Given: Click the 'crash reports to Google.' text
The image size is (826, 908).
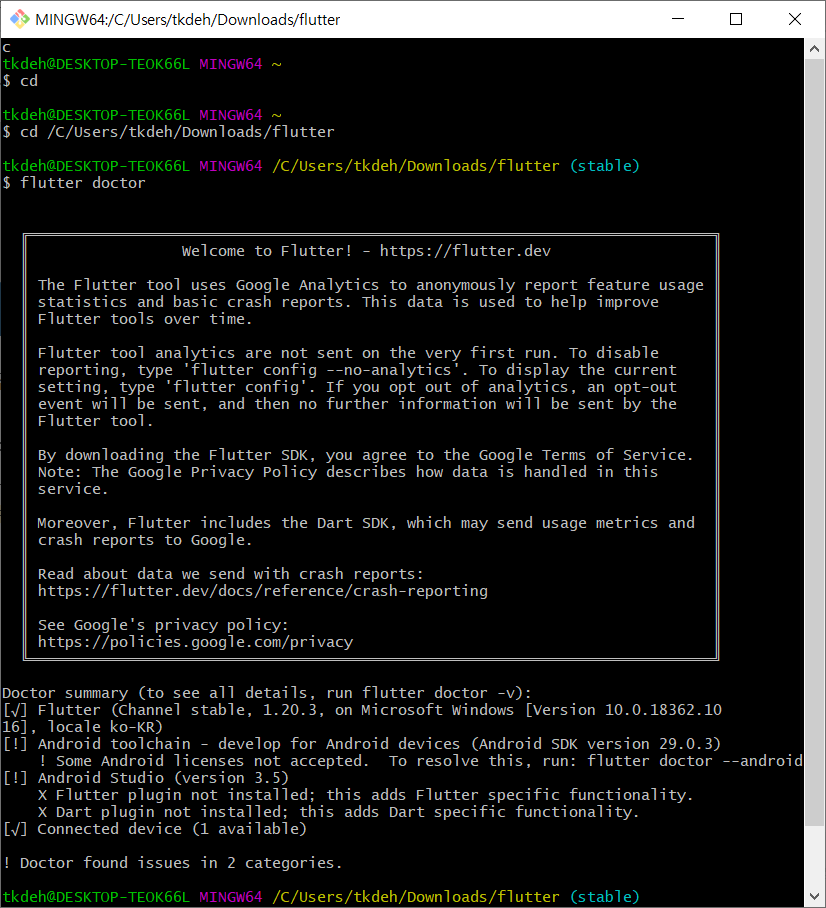Looking at the screenshot, I should pyautogui.click(x=145, y=540).
